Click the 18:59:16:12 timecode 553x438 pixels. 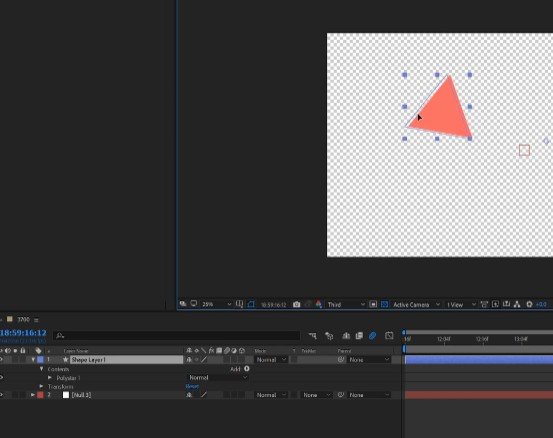click(23, 333)
